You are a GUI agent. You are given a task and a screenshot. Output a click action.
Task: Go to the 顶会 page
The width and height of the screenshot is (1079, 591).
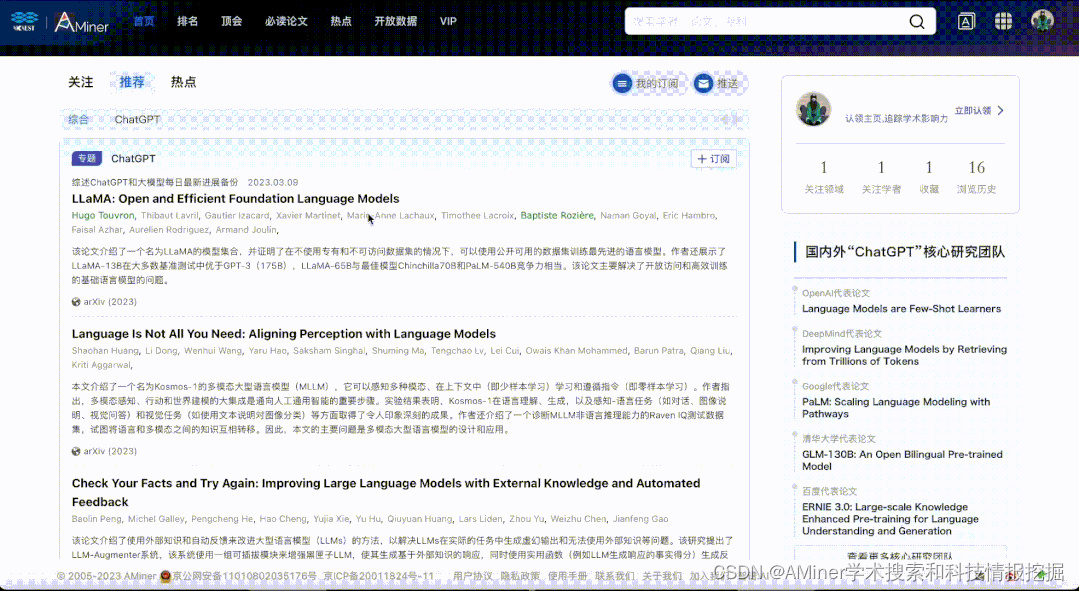(232, 21)
